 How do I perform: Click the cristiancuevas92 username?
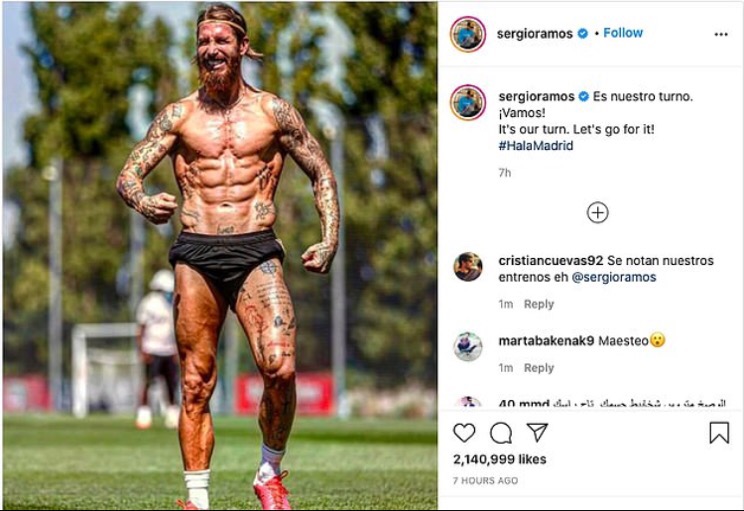(550, 260)
